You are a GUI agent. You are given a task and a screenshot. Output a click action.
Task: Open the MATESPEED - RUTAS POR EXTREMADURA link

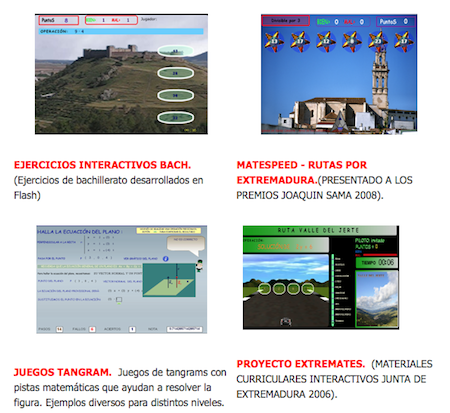[302, 173]
